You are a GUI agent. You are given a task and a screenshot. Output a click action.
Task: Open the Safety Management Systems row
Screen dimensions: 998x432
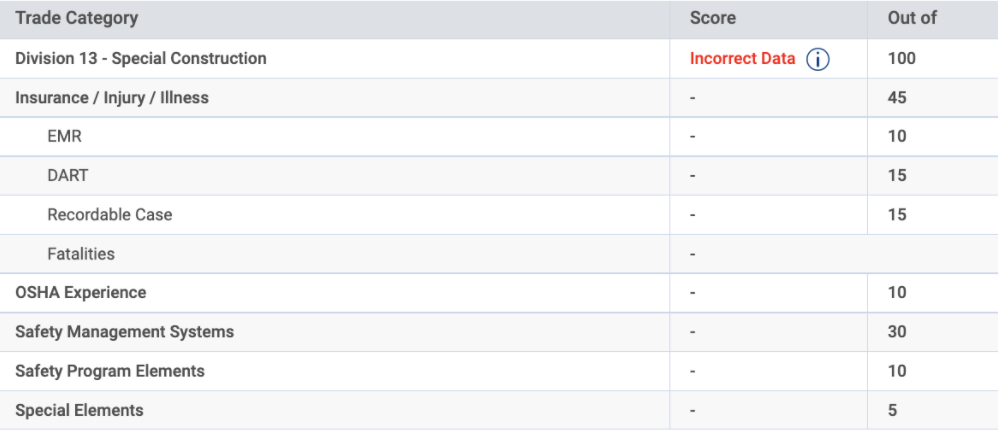tap(499, 332)
